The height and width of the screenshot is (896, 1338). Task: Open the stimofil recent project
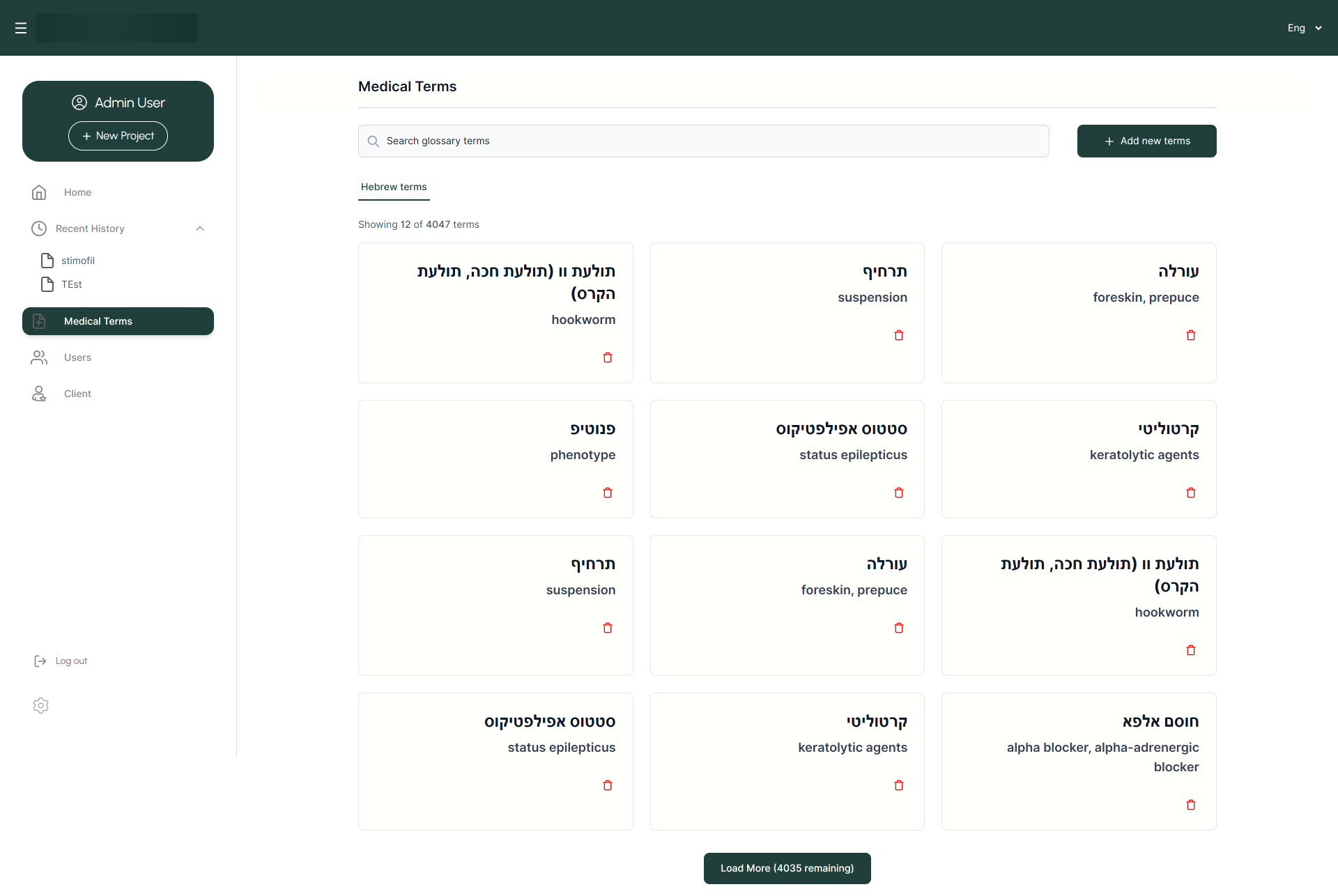[x=77, y=261]
